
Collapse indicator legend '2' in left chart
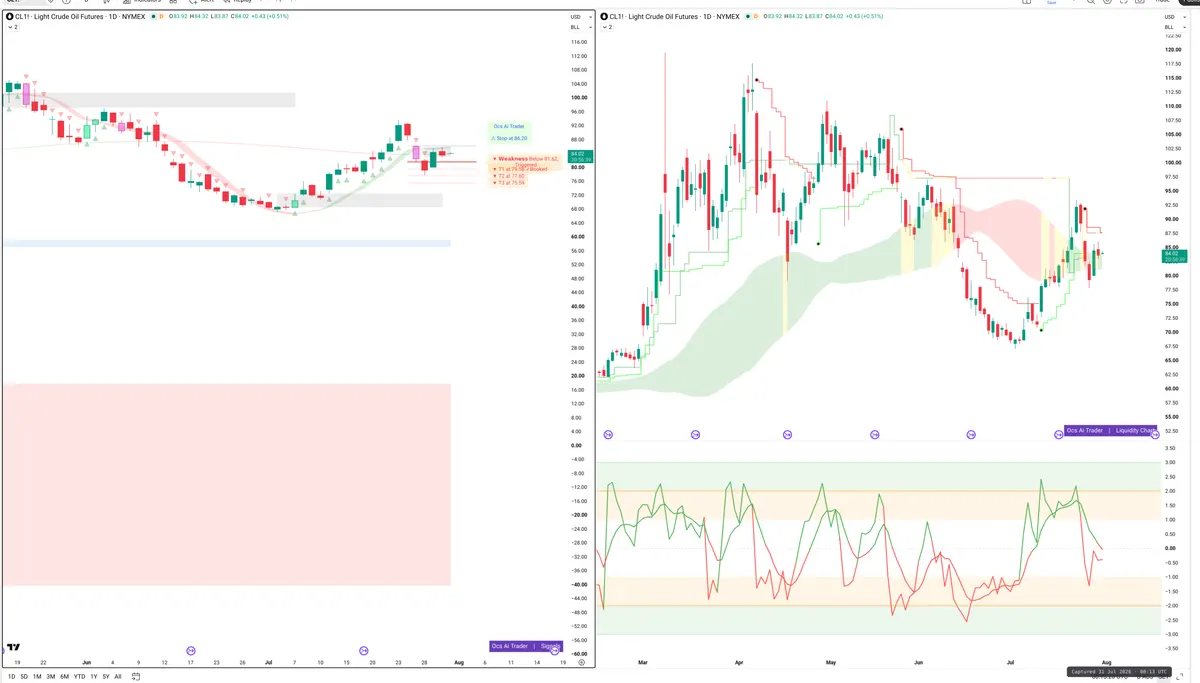13,27
